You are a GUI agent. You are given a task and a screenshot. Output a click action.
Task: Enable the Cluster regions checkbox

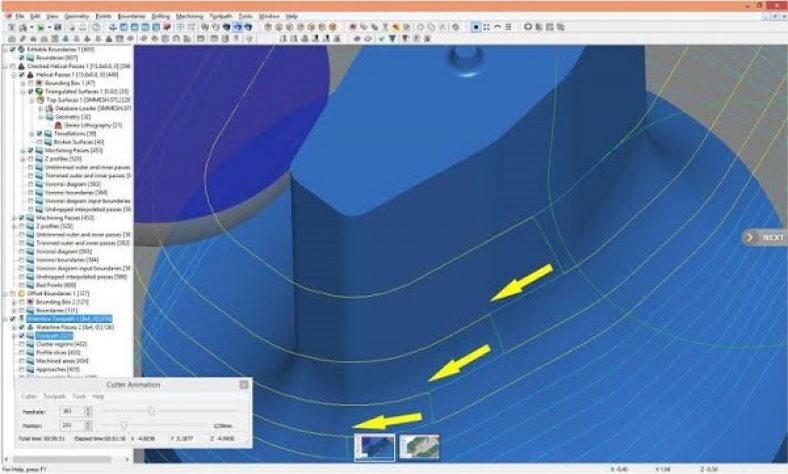click(22, 344)
